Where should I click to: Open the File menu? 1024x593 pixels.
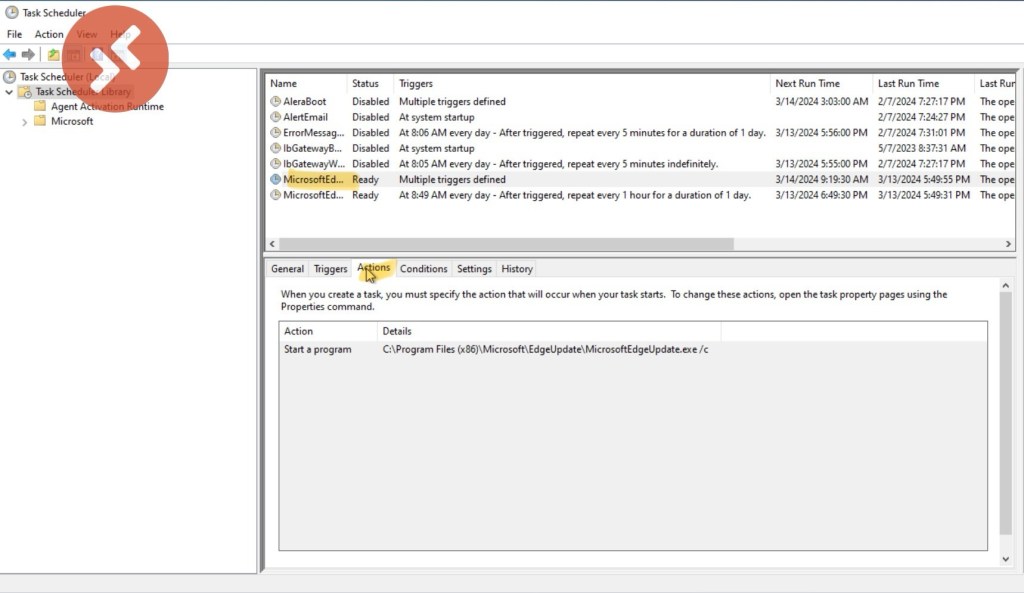[14, 34]
